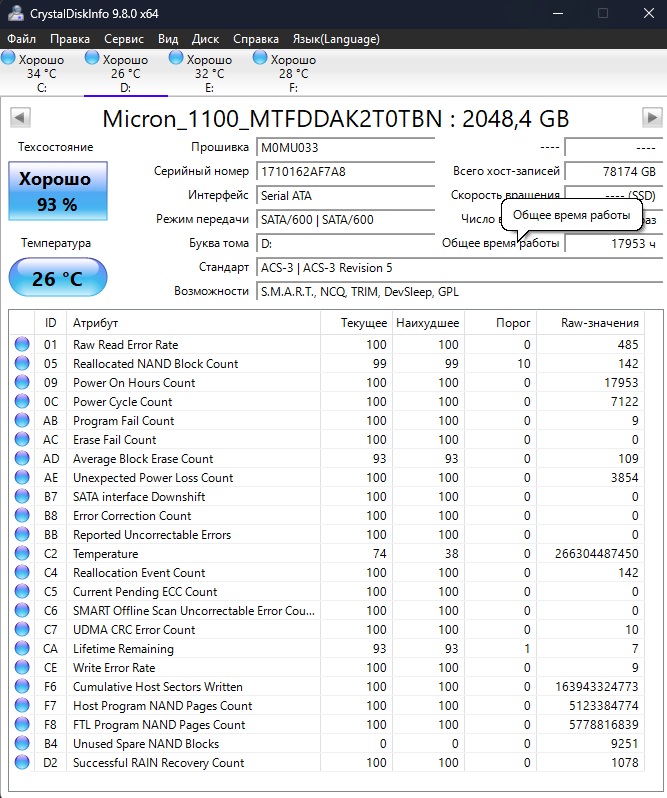This screenshot has width=667, height=798.
Task: Click the Хорошо 93 % health status button
Action: tap(57, 191)
